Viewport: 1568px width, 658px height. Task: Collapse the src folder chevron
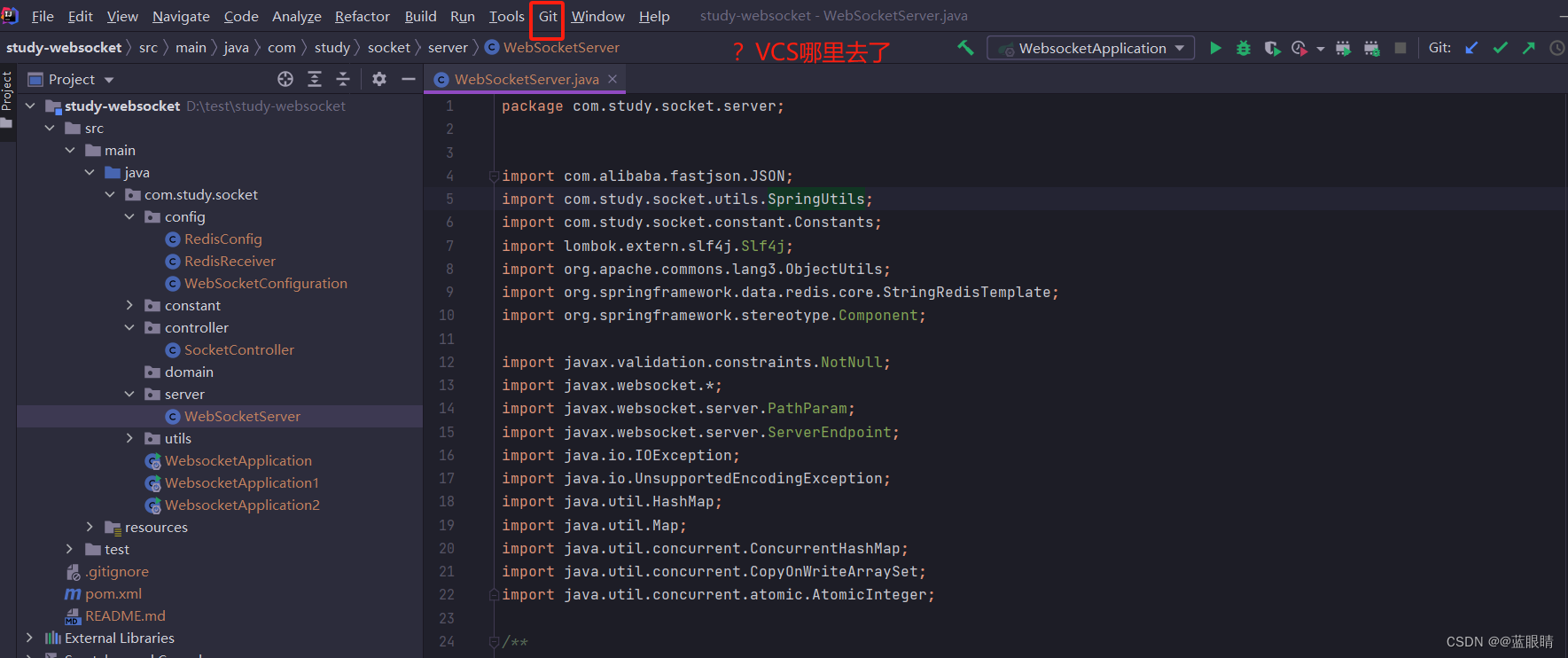pyautogui.click(x=50, y=128)
